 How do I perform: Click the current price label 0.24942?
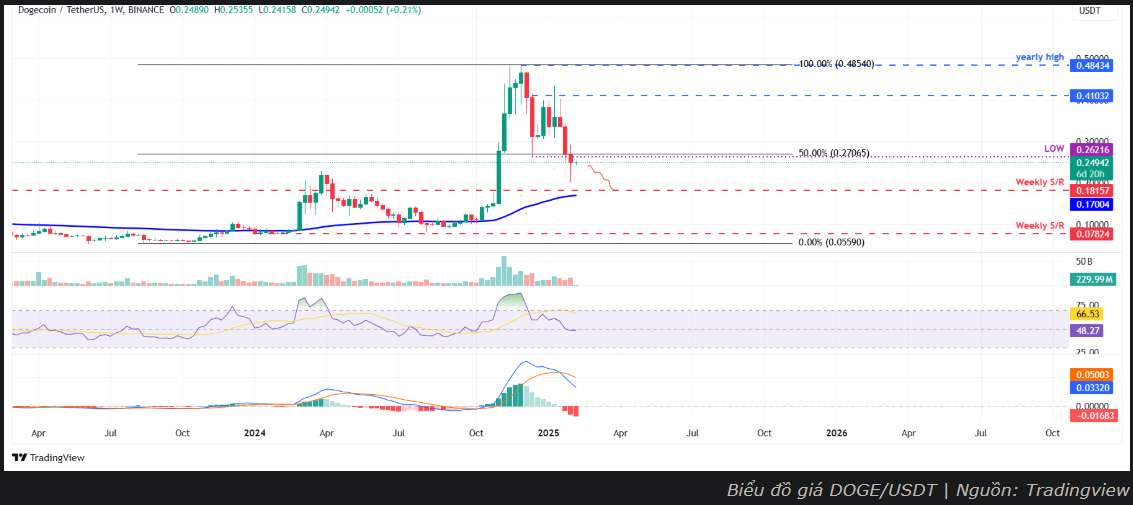[x=1092, y=163]
